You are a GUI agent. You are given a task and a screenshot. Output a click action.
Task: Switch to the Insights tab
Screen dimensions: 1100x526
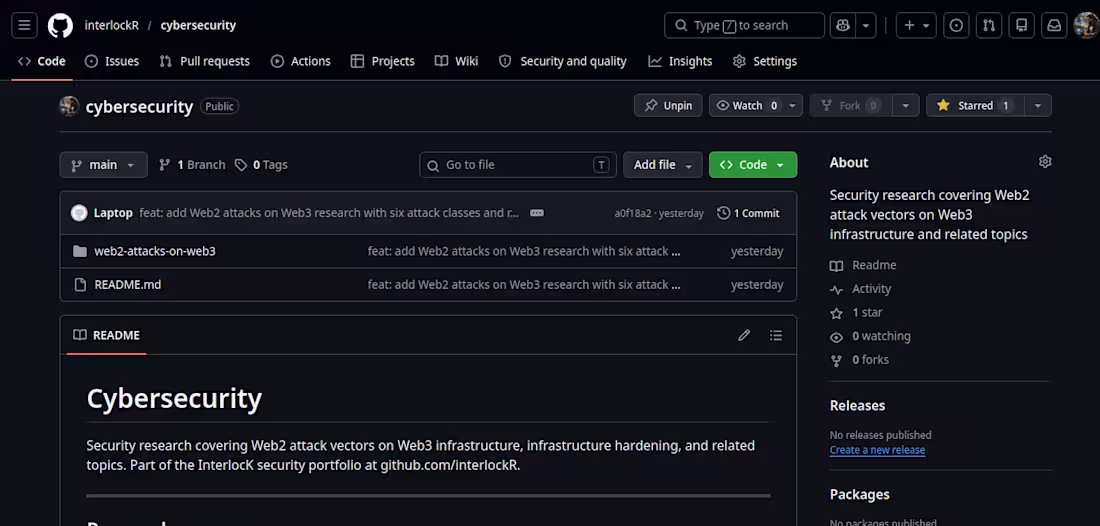[680, 61]
